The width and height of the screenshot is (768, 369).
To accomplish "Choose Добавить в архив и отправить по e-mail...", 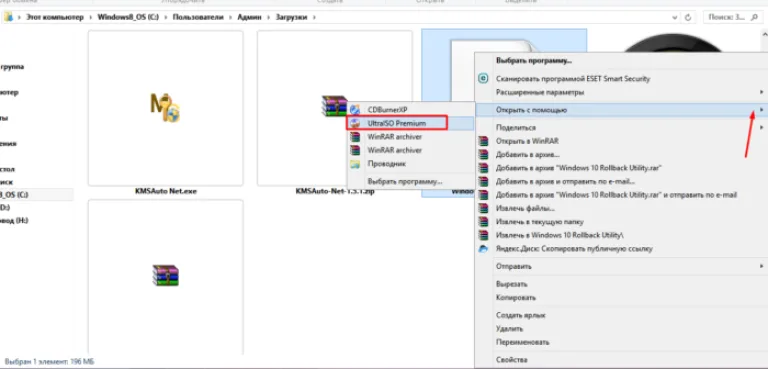I will point(565,181).
